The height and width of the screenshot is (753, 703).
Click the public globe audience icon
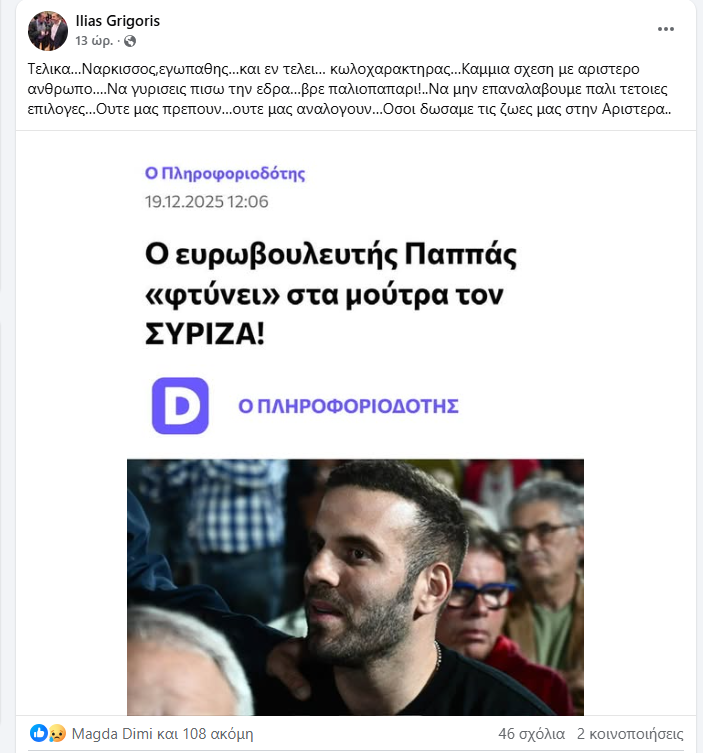coord(130,41)
